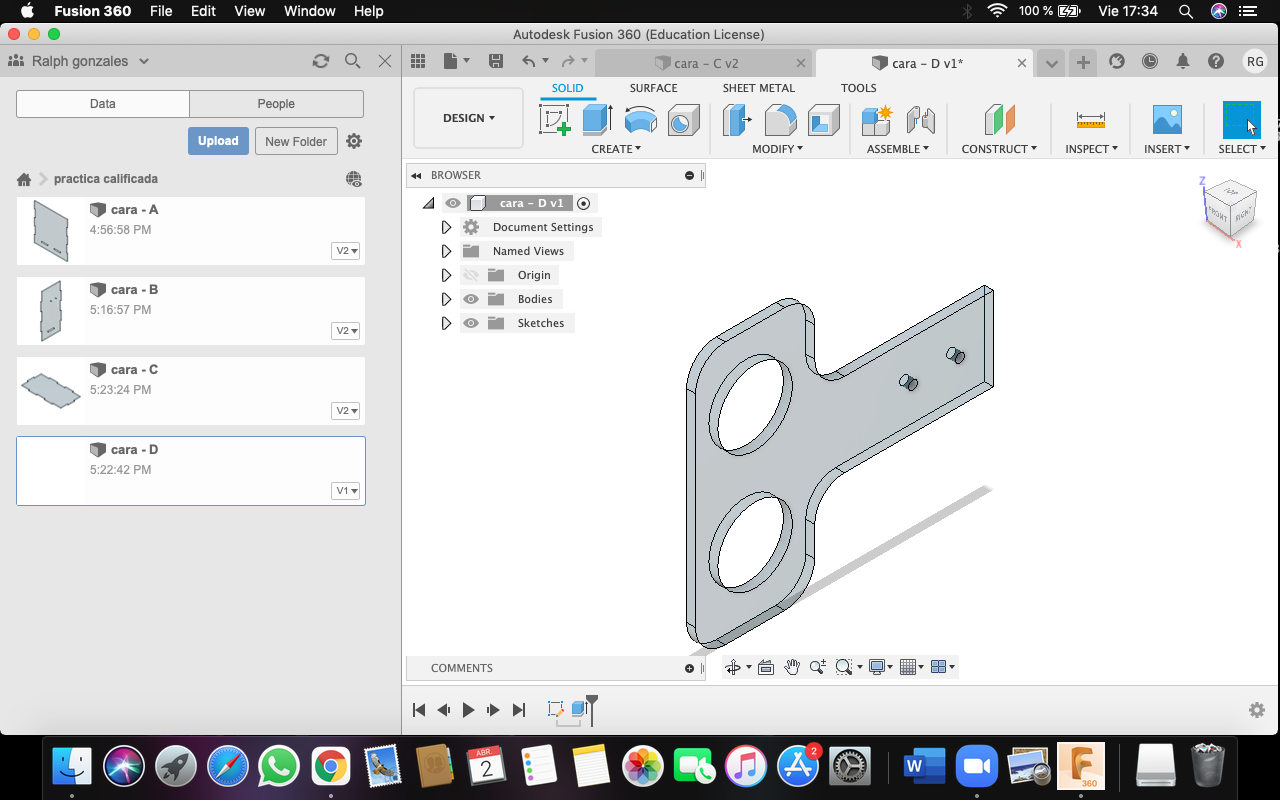Go to the data panel home
Screen dimensions: 1280x800
click(x=24, y=179)
